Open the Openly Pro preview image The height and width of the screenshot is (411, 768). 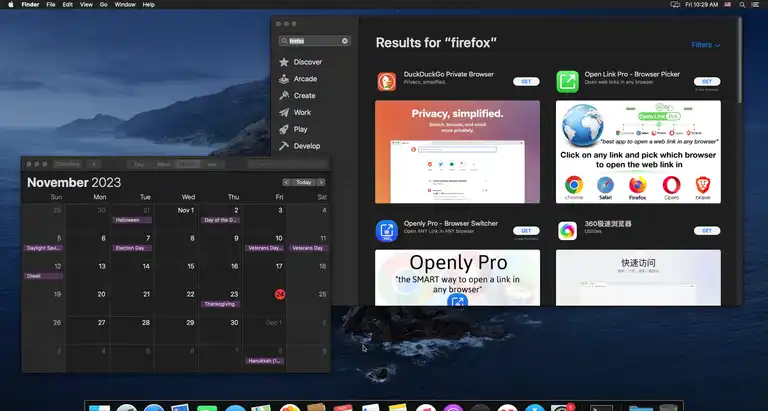pos(457,278)
